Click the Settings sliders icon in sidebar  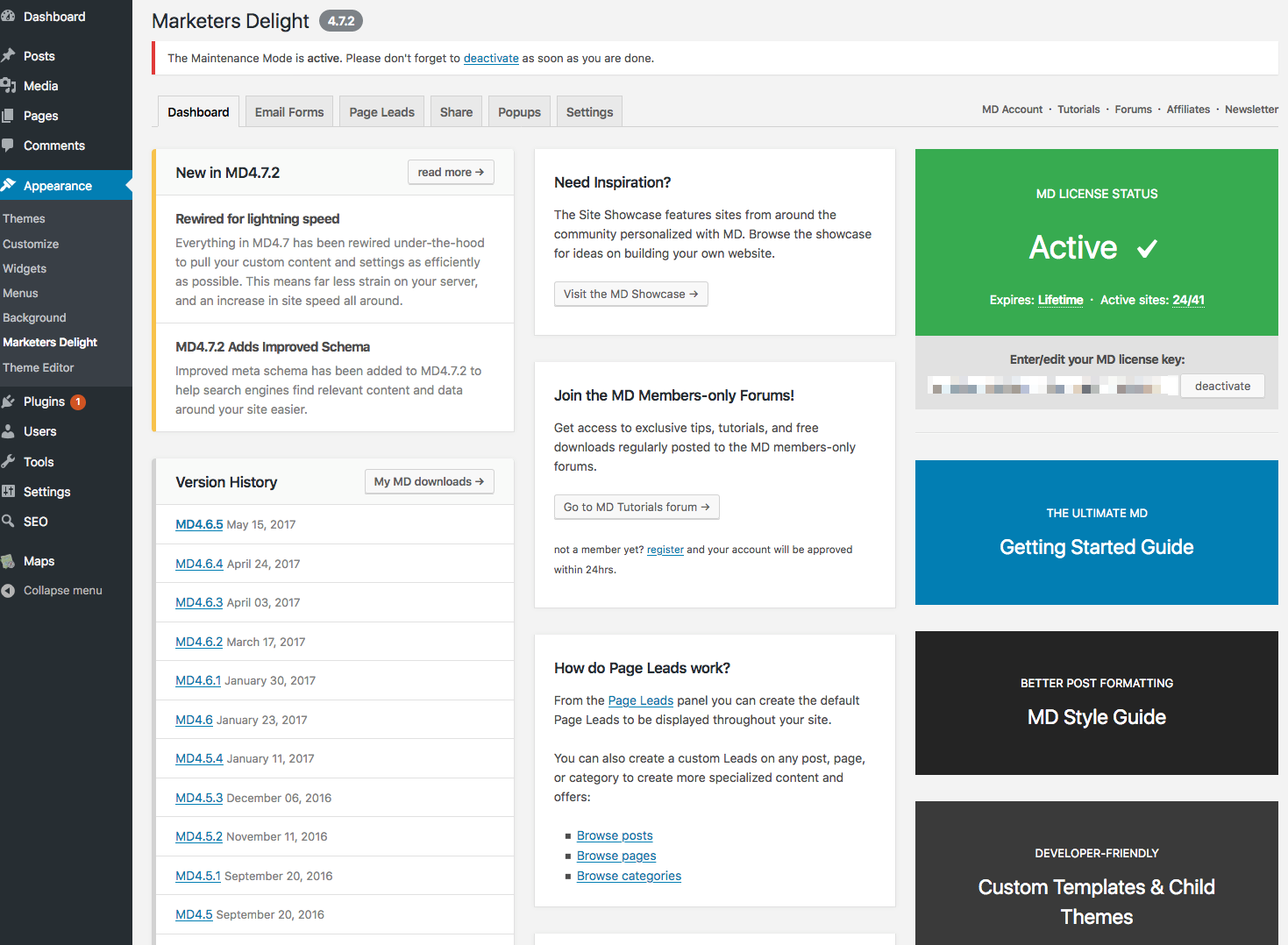tap(8, 492)
